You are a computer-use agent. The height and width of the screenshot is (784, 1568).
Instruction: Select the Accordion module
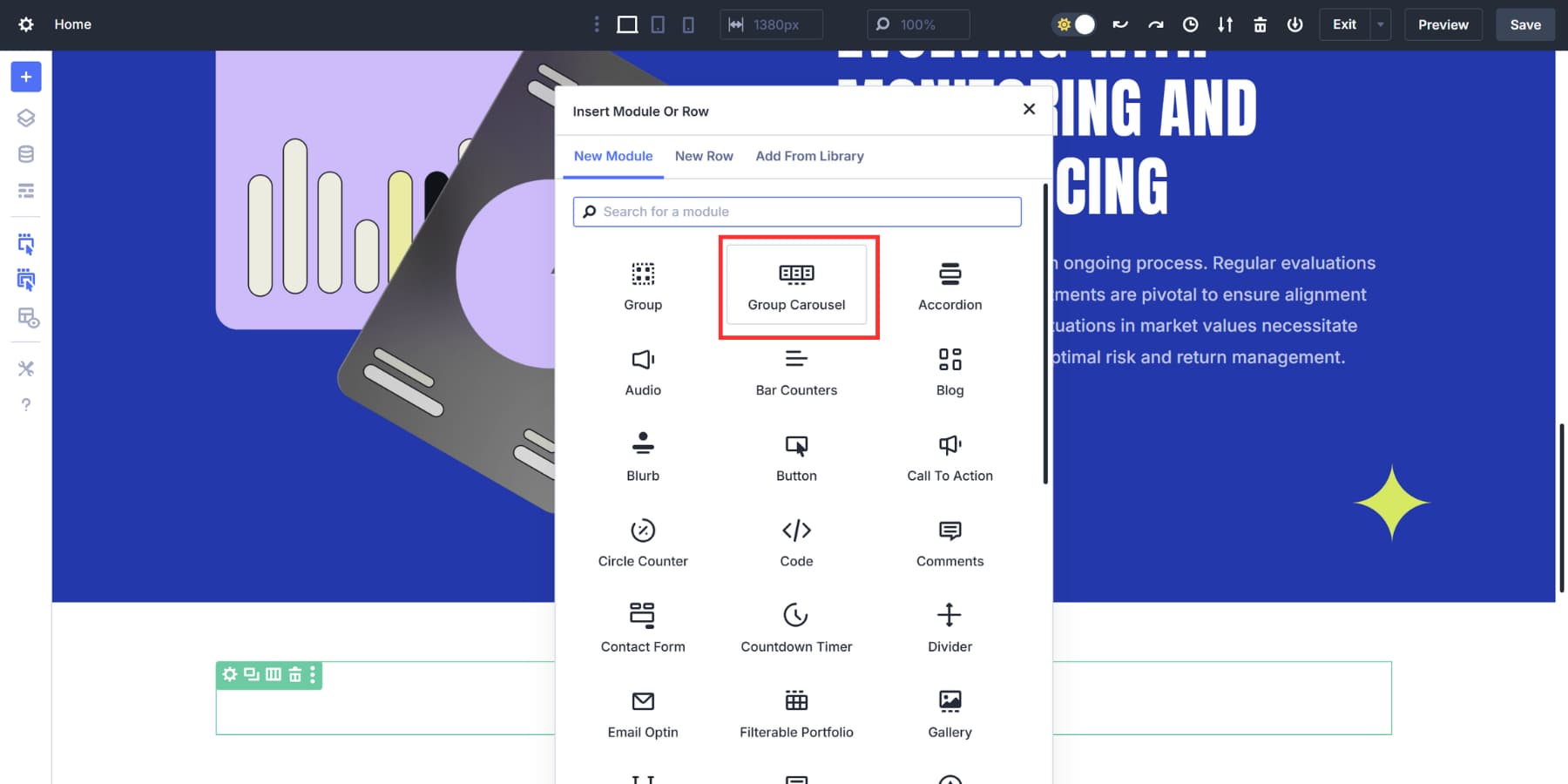[x=950, y=286]
